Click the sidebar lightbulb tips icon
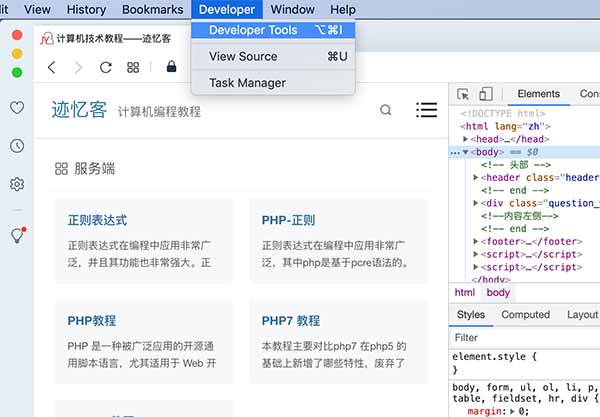Viewport: 600px width, 417px height. click(17, 235)
